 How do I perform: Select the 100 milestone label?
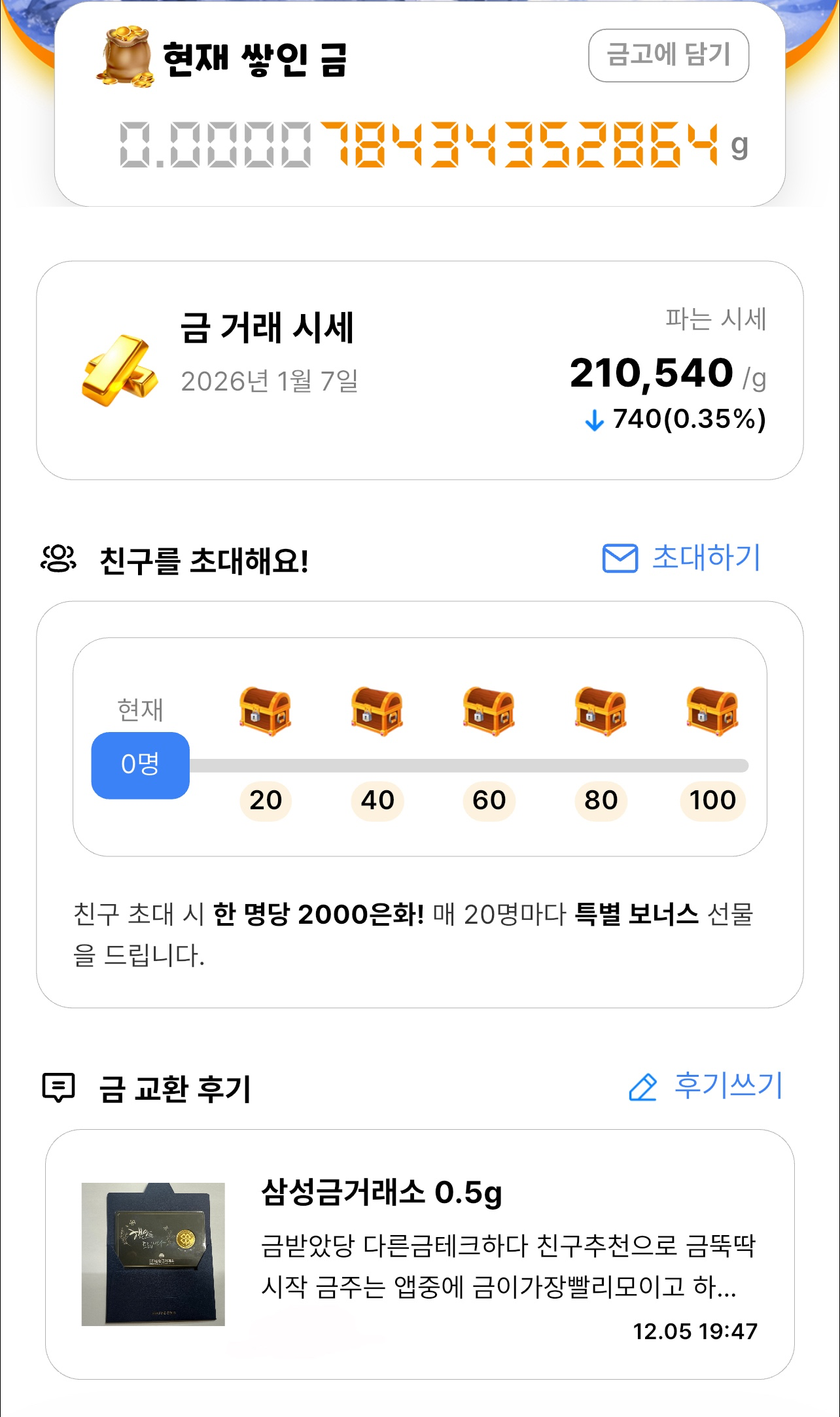712,800
